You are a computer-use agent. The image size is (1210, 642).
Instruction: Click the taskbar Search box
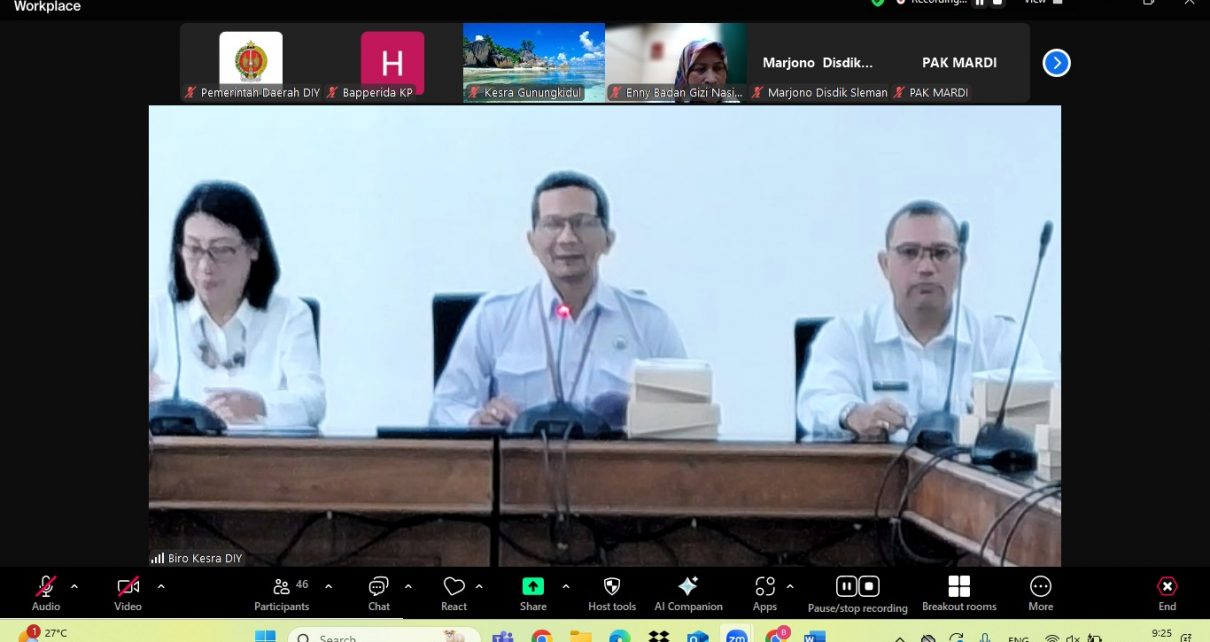click(382, 636)
